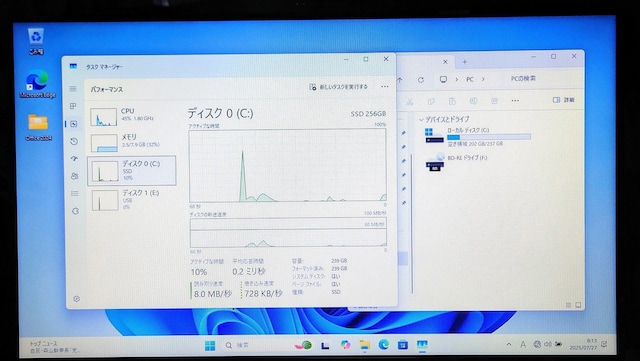Select the CPU performance graph entry
640x361 pixels.
131,116
